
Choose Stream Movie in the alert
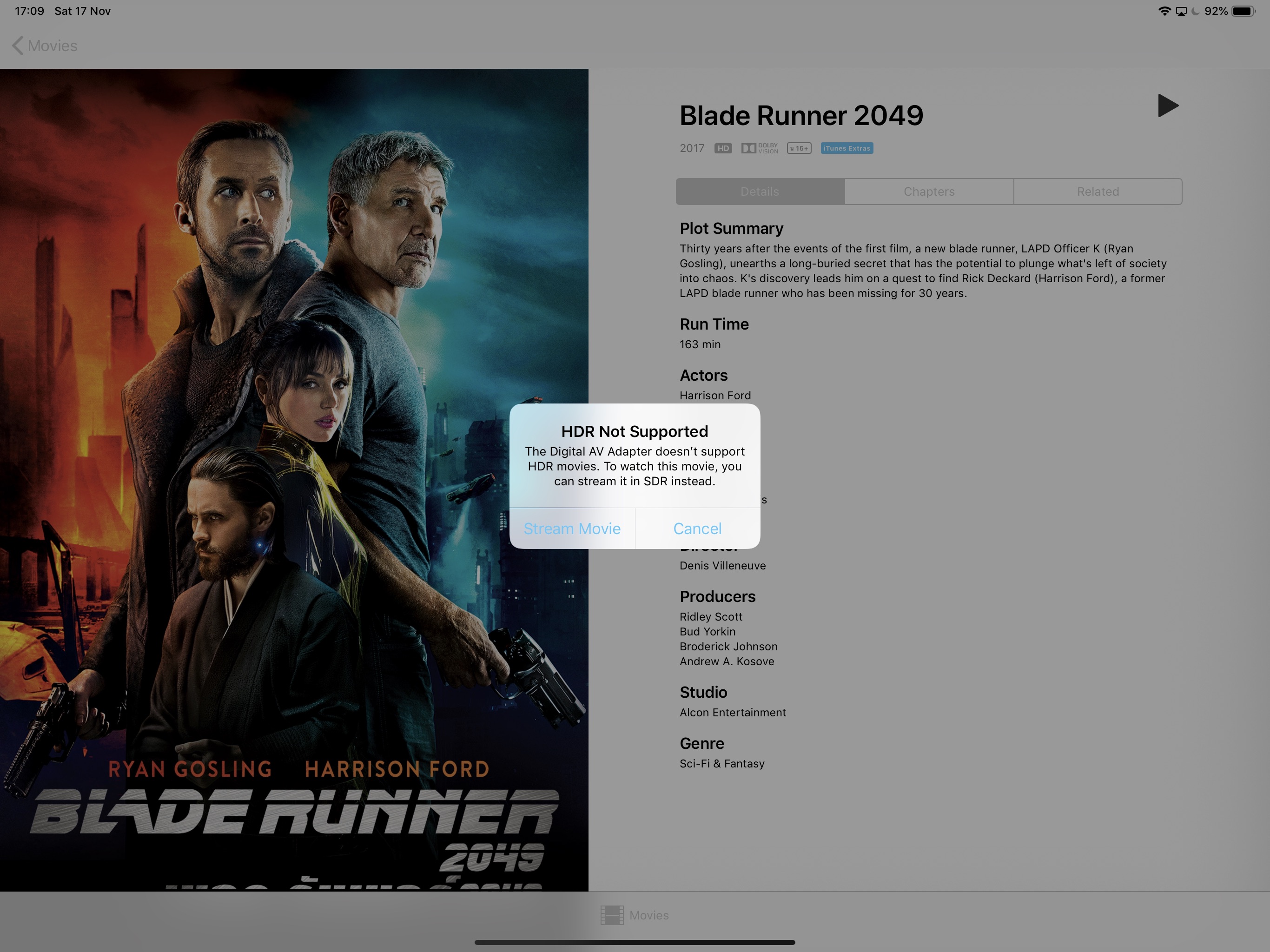tap(572, 528)
